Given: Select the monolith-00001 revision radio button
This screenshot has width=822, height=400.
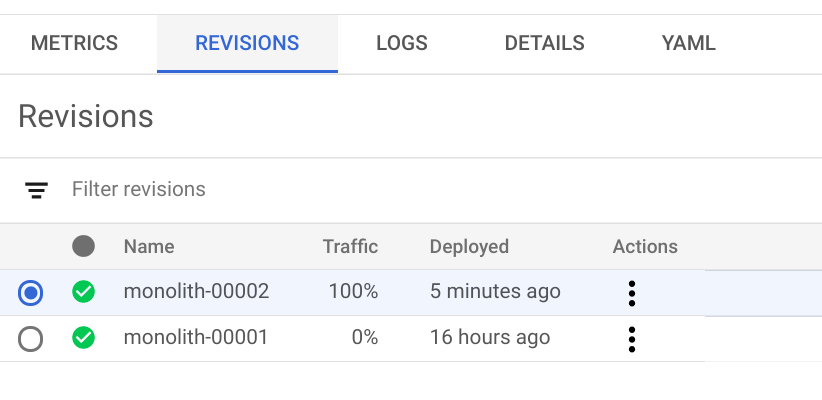Looking at the screenshot, I should [31, 339].
